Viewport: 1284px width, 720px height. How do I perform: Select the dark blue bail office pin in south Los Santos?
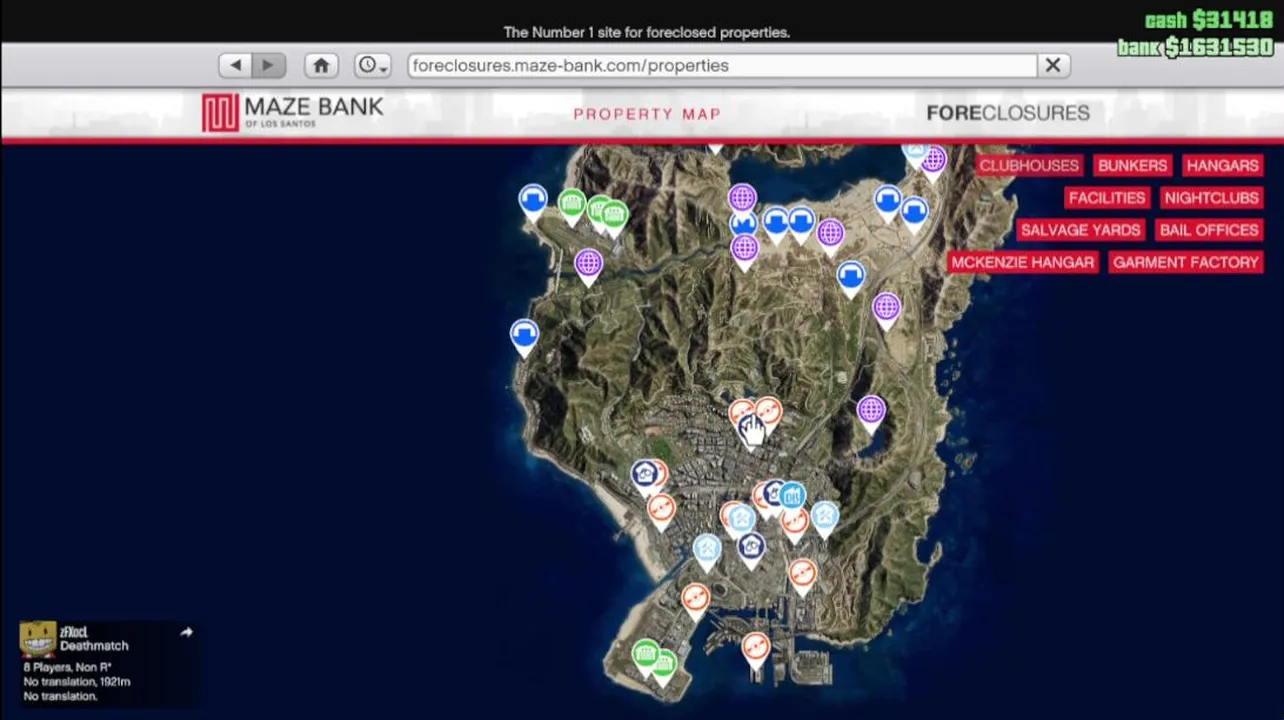click(x=751, y=547)
